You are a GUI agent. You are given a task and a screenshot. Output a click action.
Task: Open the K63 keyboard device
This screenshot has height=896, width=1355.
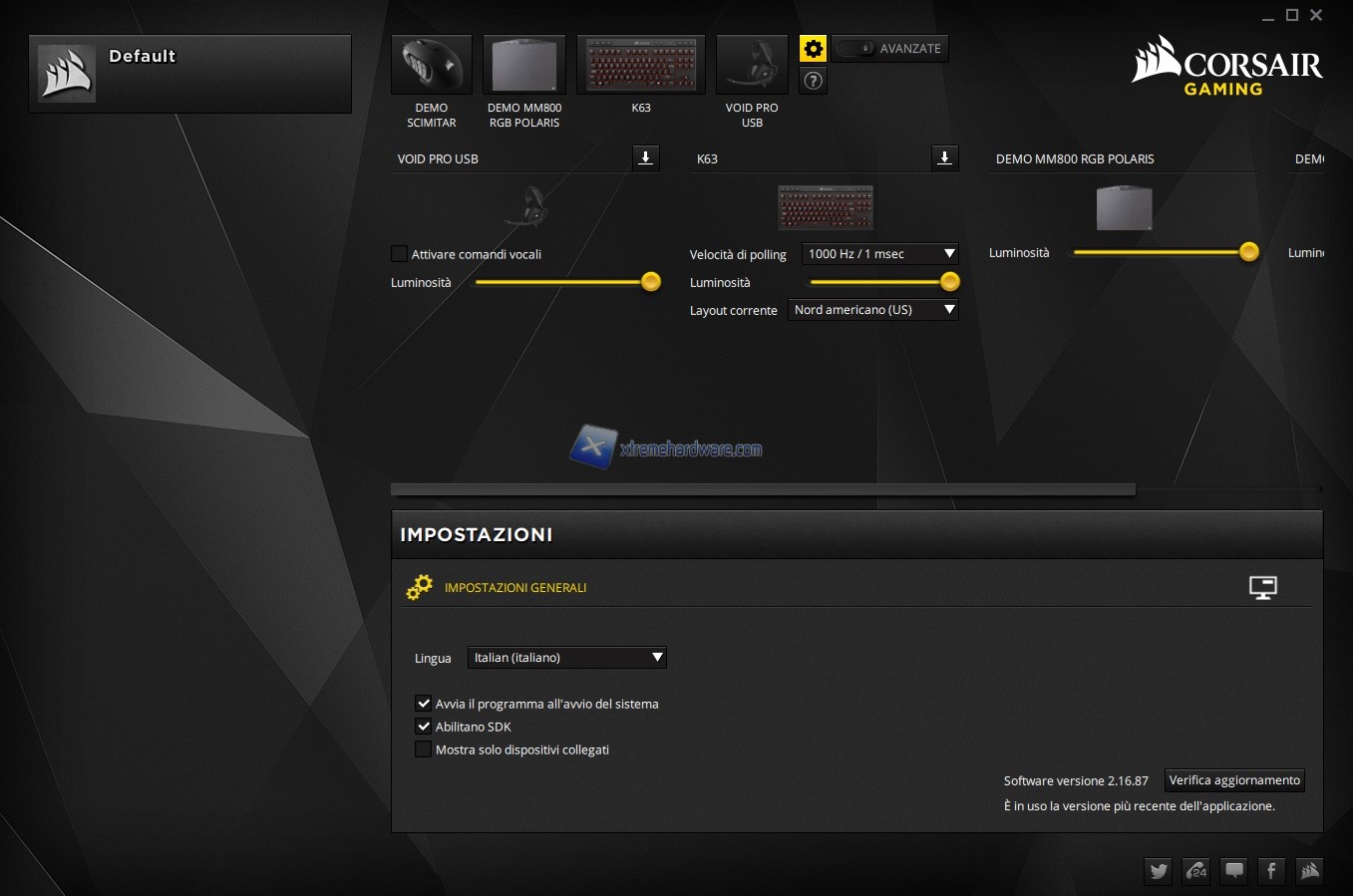pos(641,66)
